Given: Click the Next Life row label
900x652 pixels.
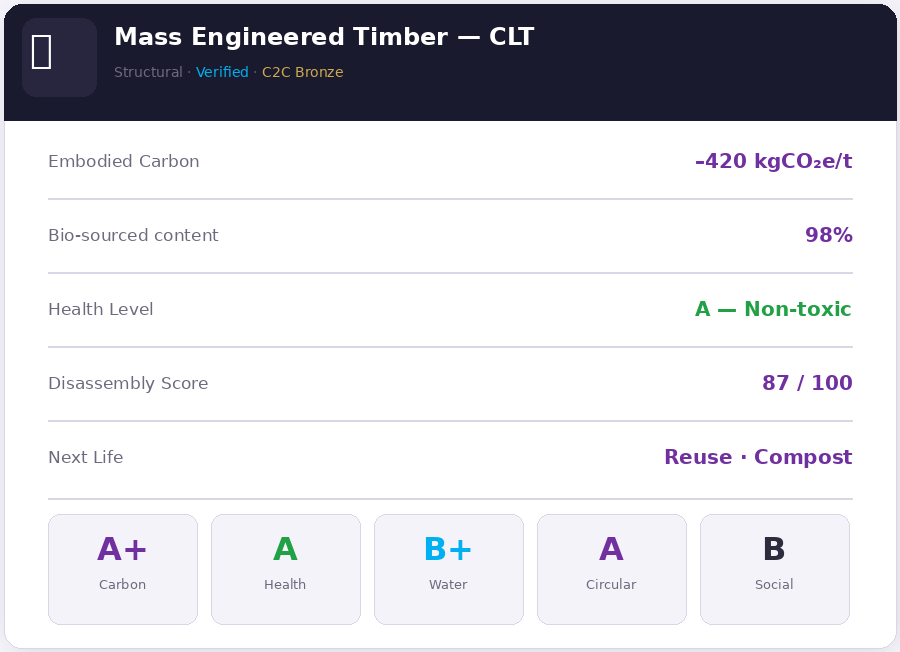Looking at the screenshot, I should pyautogui.click(x=86, y=457).
